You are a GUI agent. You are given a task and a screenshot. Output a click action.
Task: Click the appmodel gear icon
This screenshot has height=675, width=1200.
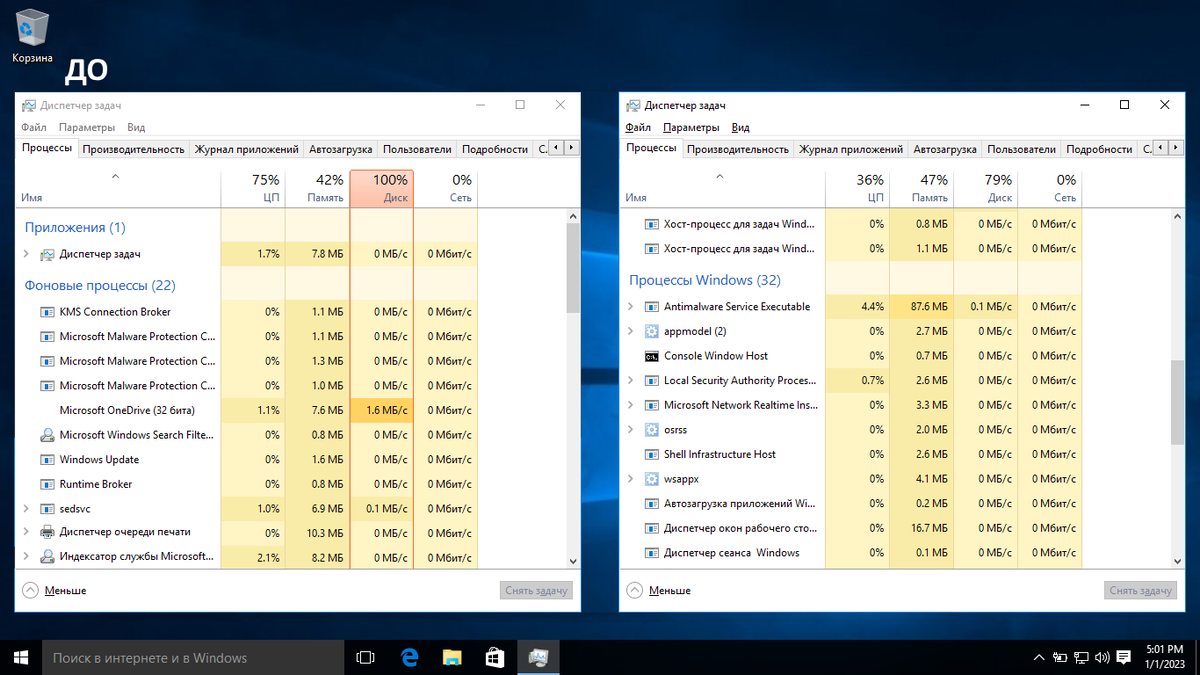point(652,331)
